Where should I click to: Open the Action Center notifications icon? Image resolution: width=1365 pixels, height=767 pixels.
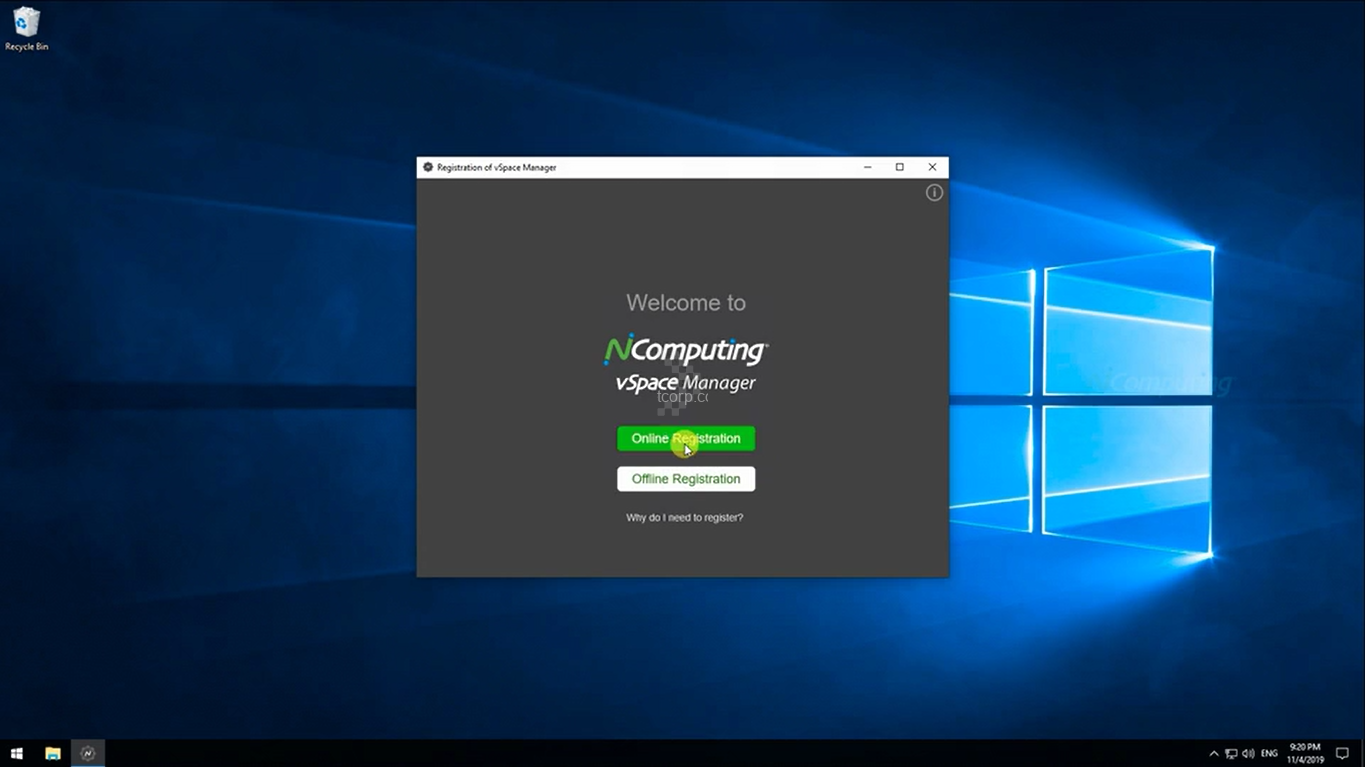[x=1342, y=753]
